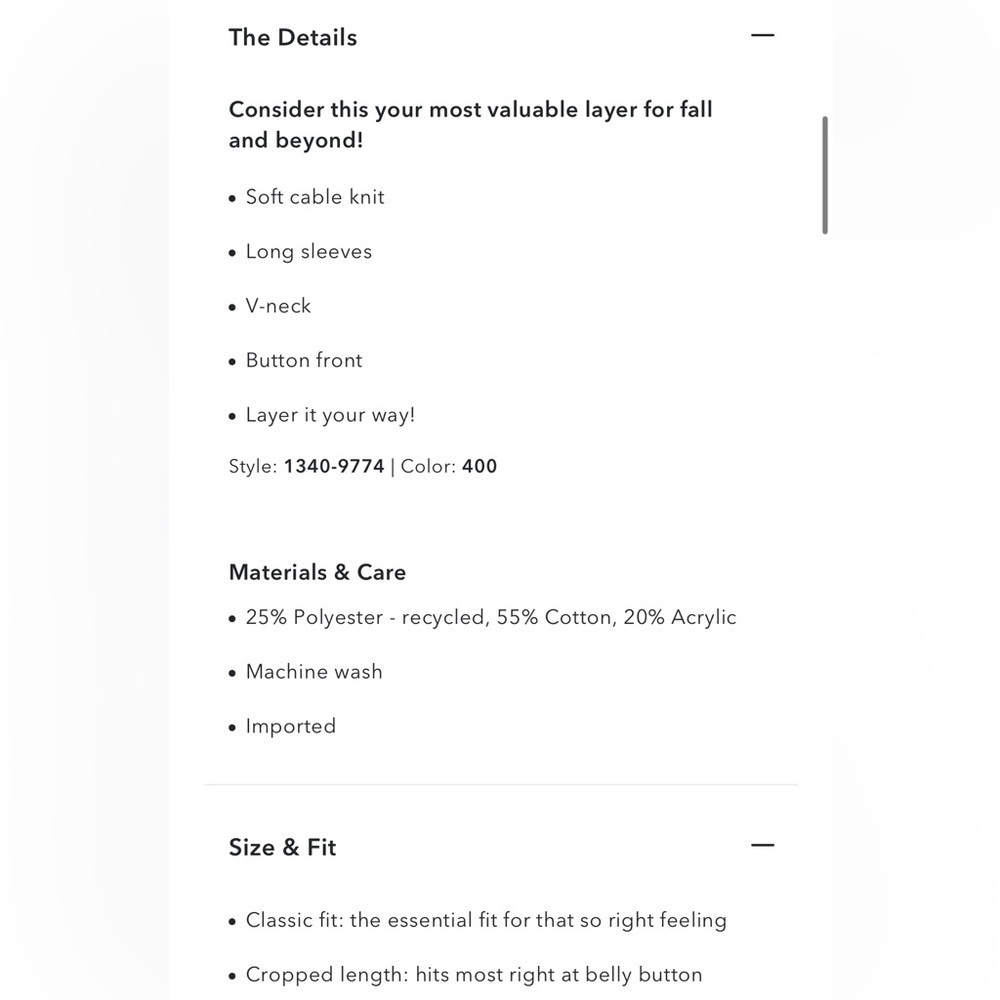
Task: Click the polyester cotton acrylic composition line
Action: (483, 617)
